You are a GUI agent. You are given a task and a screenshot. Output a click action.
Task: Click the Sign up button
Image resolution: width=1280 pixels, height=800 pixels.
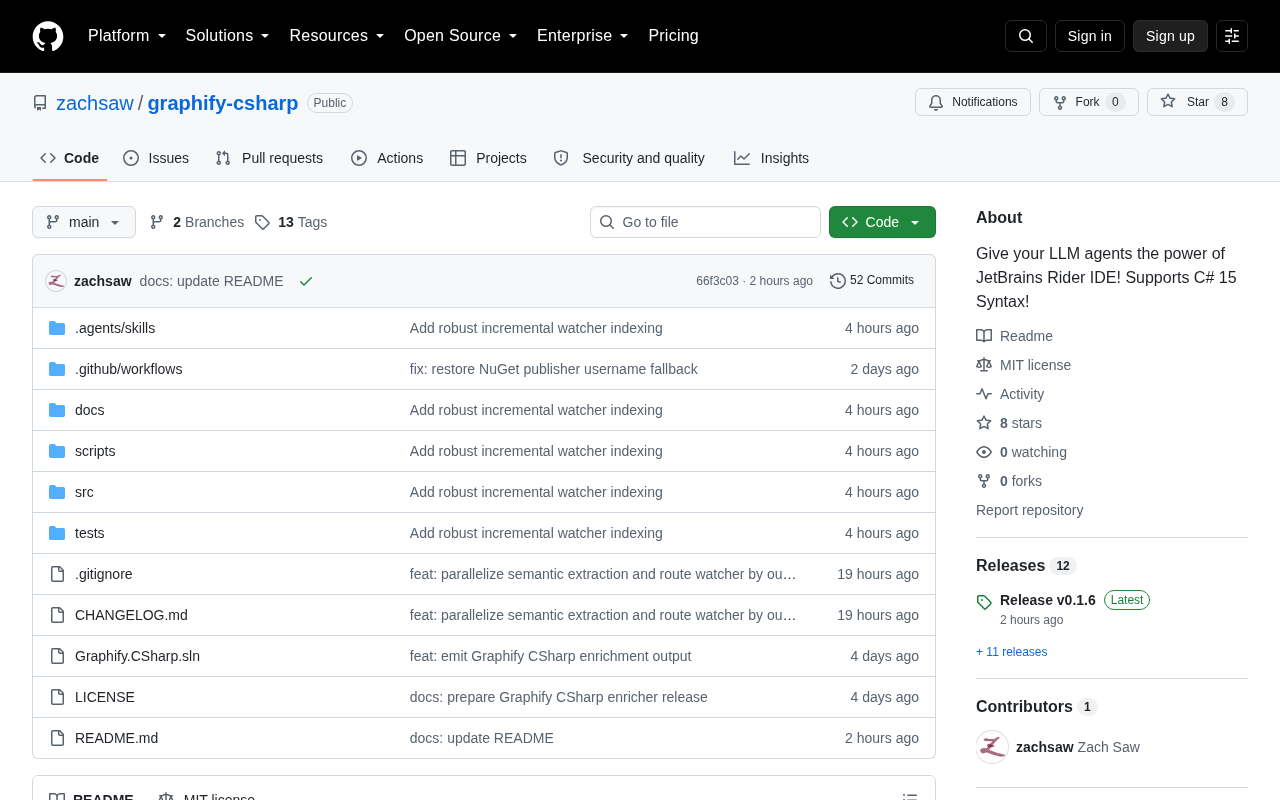pos(1170,36)
